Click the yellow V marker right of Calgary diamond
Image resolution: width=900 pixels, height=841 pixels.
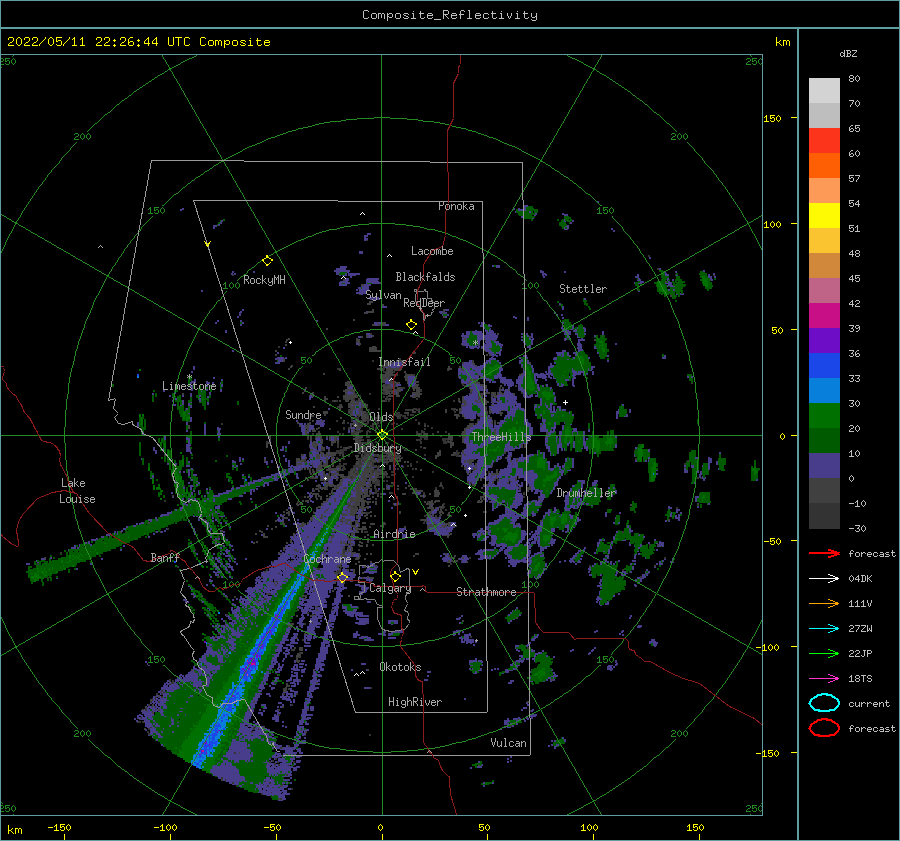pos(416,572)
